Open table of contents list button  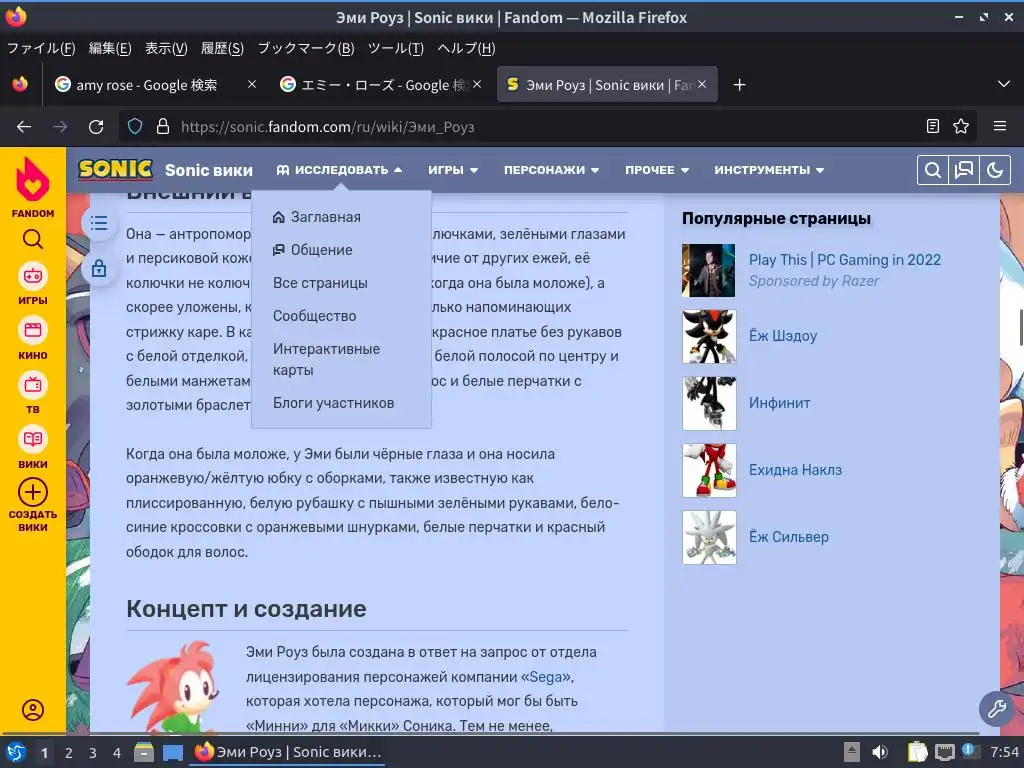[99, 223]
